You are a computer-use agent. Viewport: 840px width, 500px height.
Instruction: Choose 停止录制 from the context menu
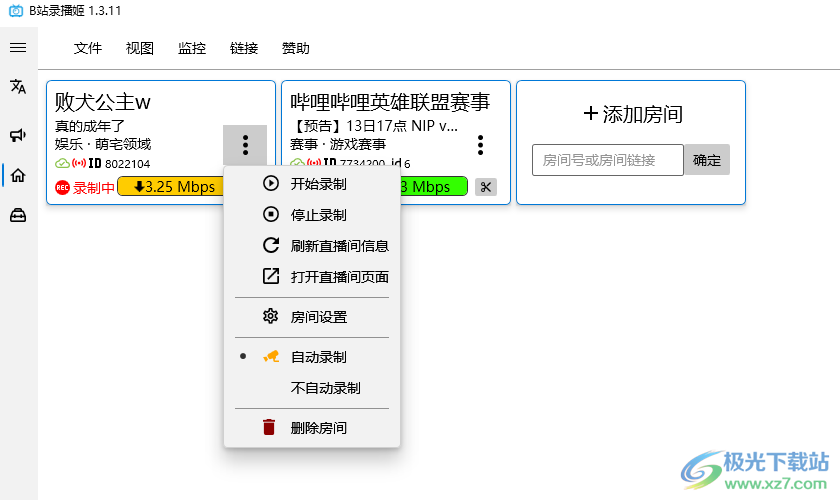coord(312,215)
